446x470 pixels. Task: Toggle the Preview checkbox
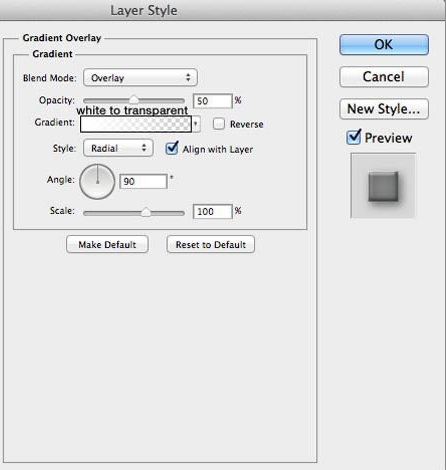pos(354,137)
